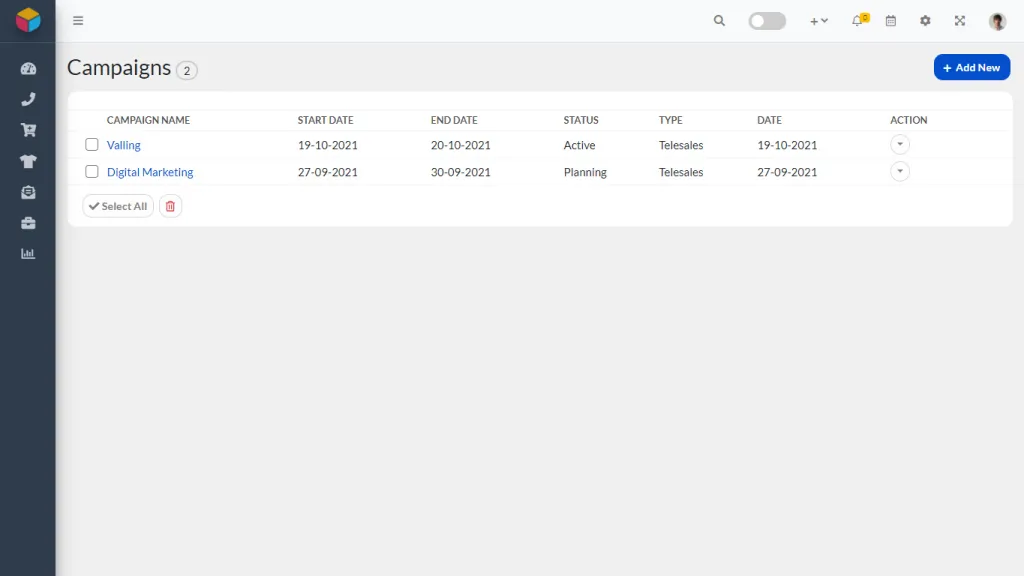Open the bar chart reports icon in sidebar
Viewport: 1024px width, 576px height.
pyautogui.click(x=28, y=253)
